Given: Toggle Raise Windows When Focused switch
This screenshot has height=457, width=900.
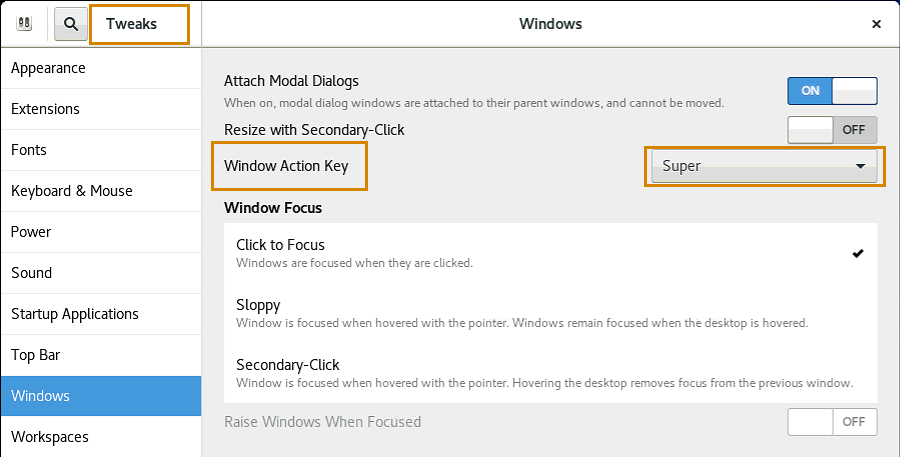Looking at the screenshot, I should (832, 422).
